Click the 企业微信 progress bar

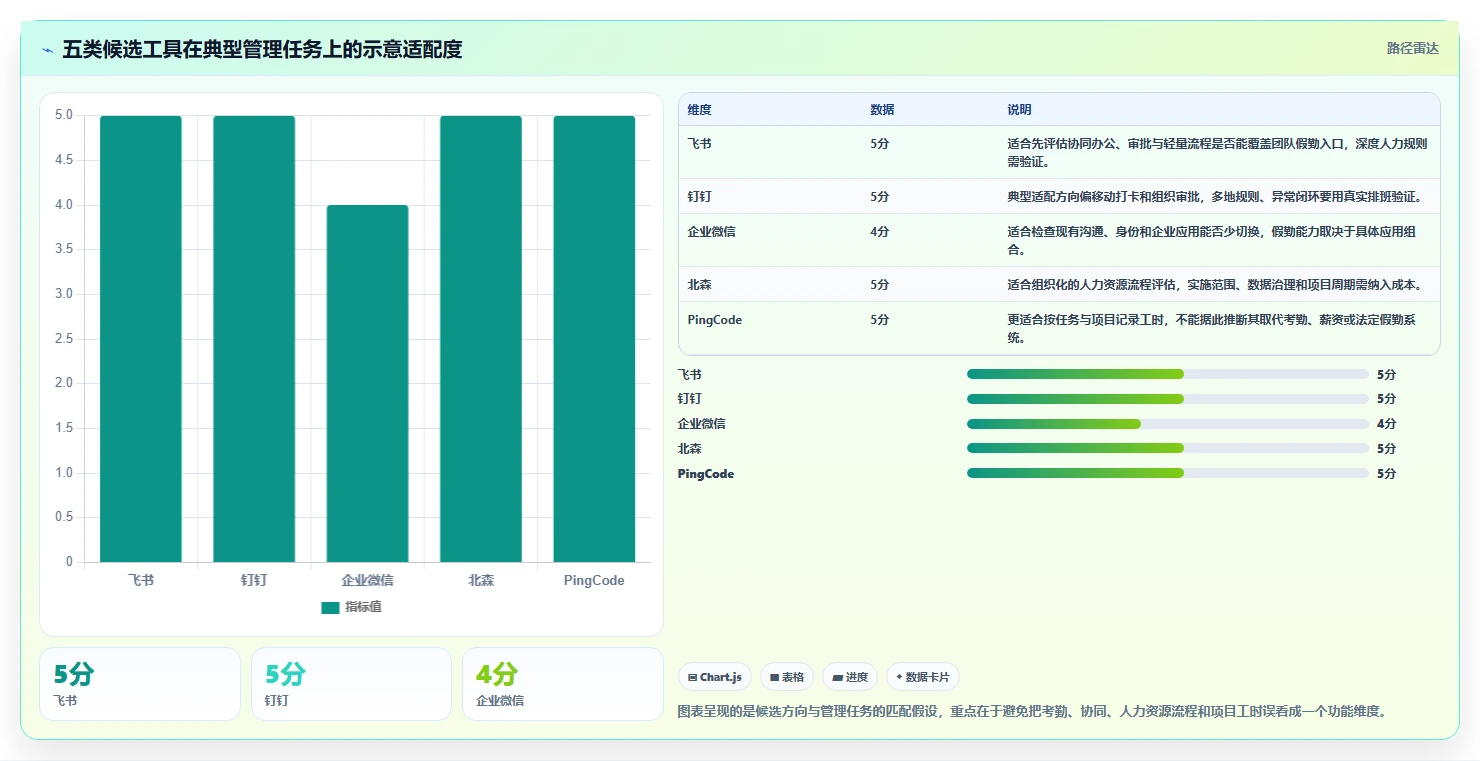1167,424
